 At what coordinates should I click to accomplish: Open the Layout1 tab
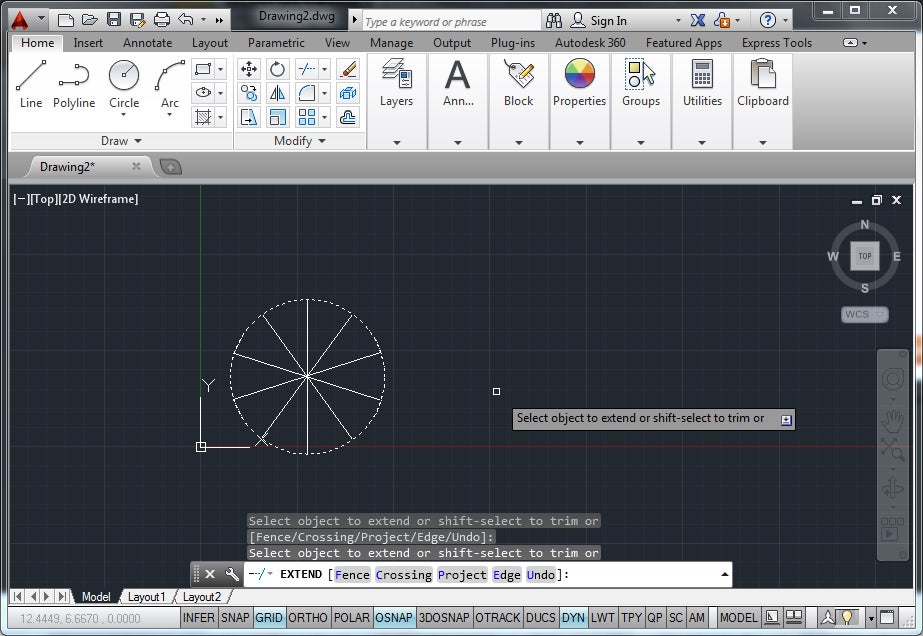click(x=146, y=597)
